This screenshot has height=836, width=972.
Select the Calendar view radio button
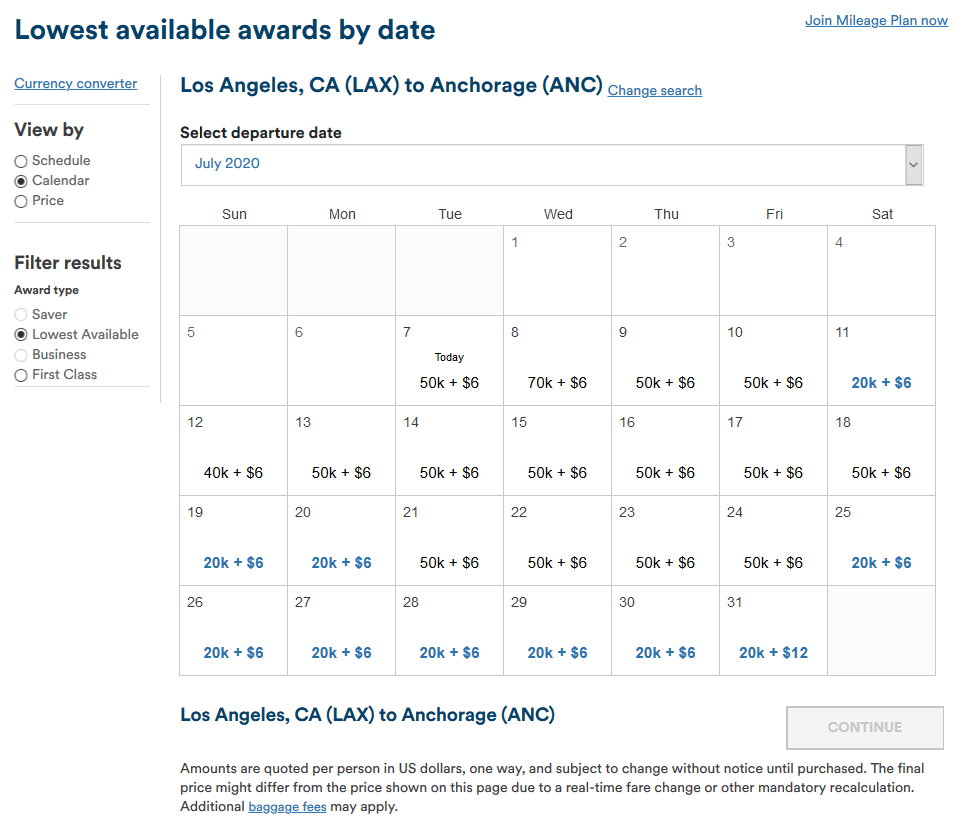point(21,181)
